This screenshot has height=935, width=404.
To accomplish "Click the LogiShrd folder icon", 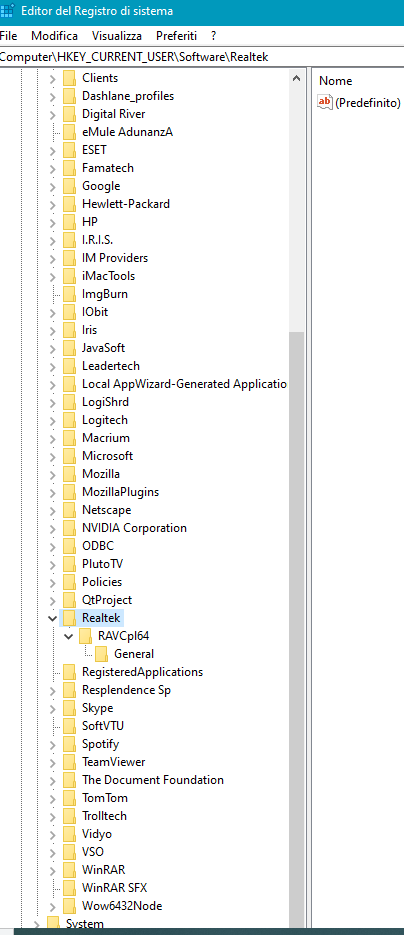I will pos(70,402).
